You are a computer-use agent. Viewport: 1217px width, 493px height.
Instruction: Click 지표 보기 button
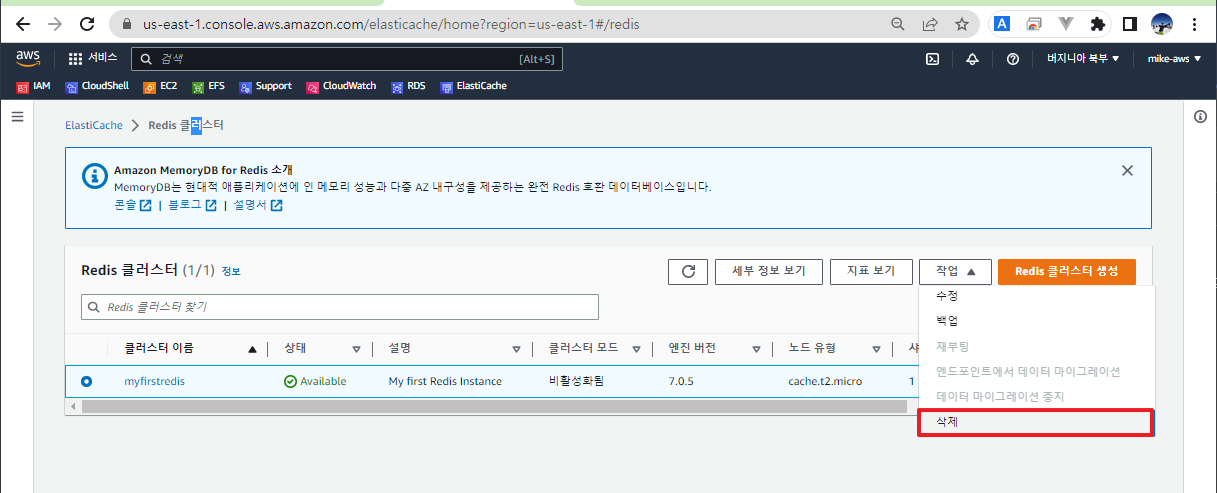[871, 271]
